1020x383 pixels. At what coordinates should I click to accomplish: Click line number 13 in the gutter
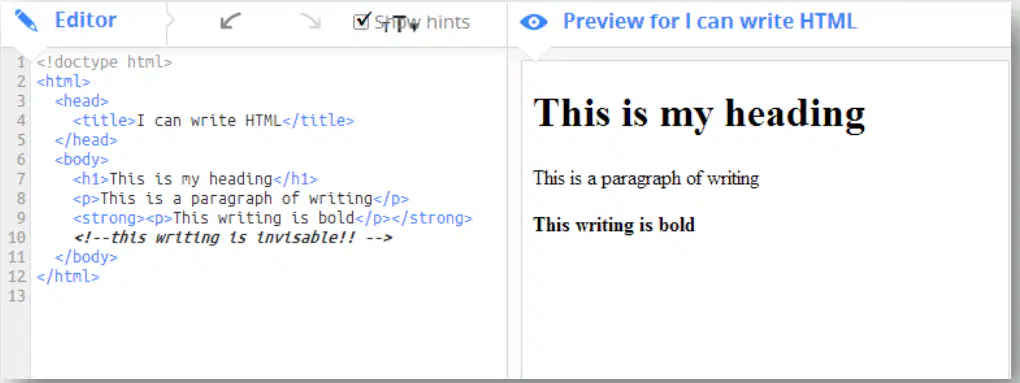tap(16, 297)
